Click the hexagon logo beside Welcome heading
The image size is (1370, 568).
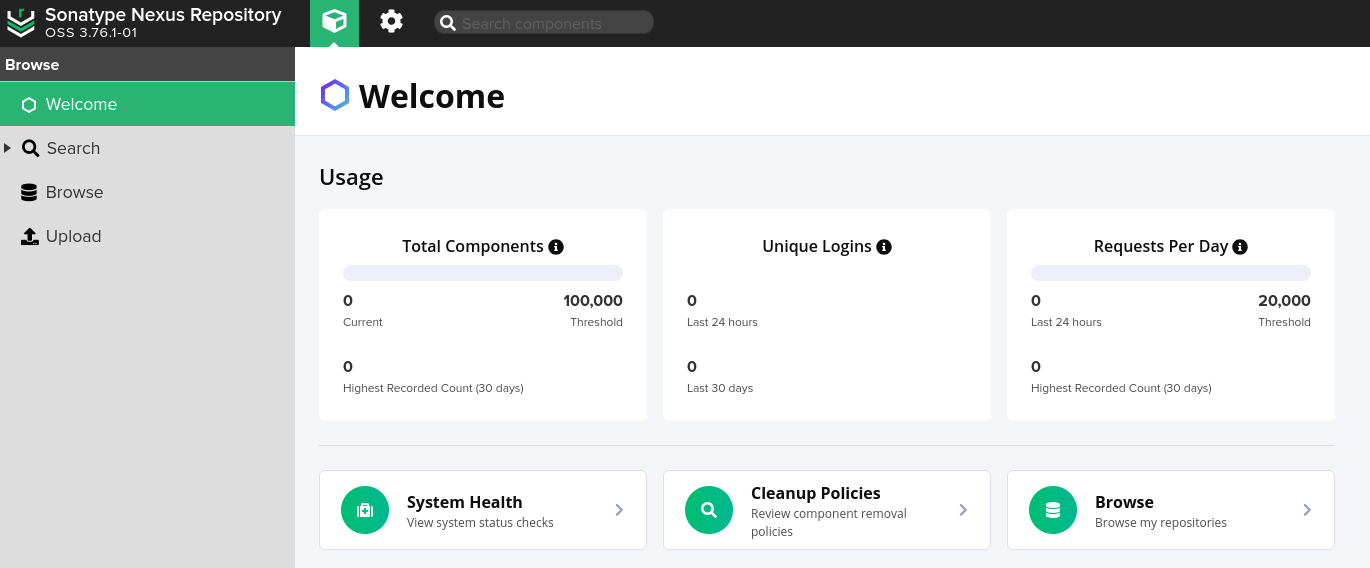click(335, 95)
